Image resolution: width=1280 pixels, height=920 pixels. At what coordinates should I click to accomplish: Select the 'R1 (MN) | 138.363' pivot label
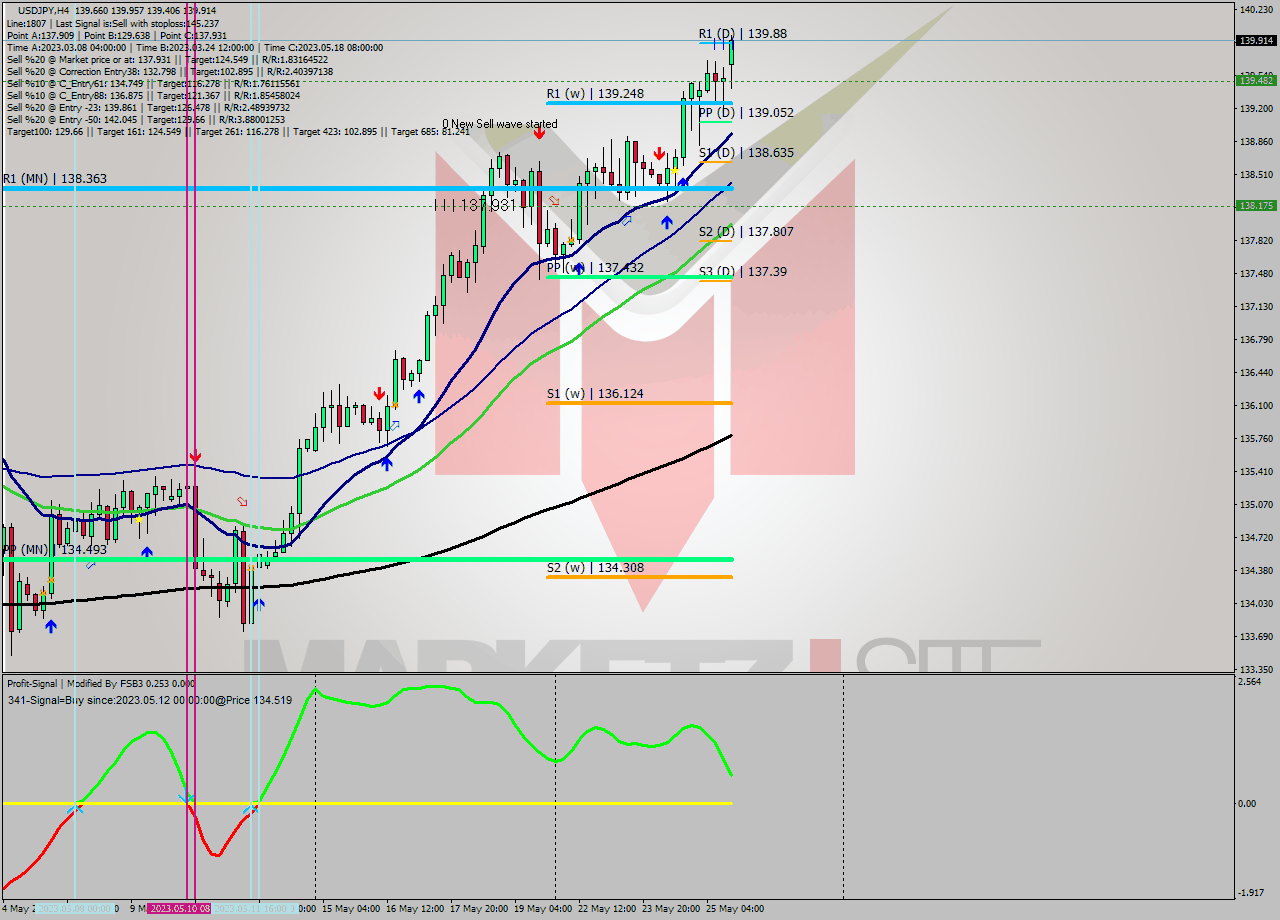tap(54, 179)
